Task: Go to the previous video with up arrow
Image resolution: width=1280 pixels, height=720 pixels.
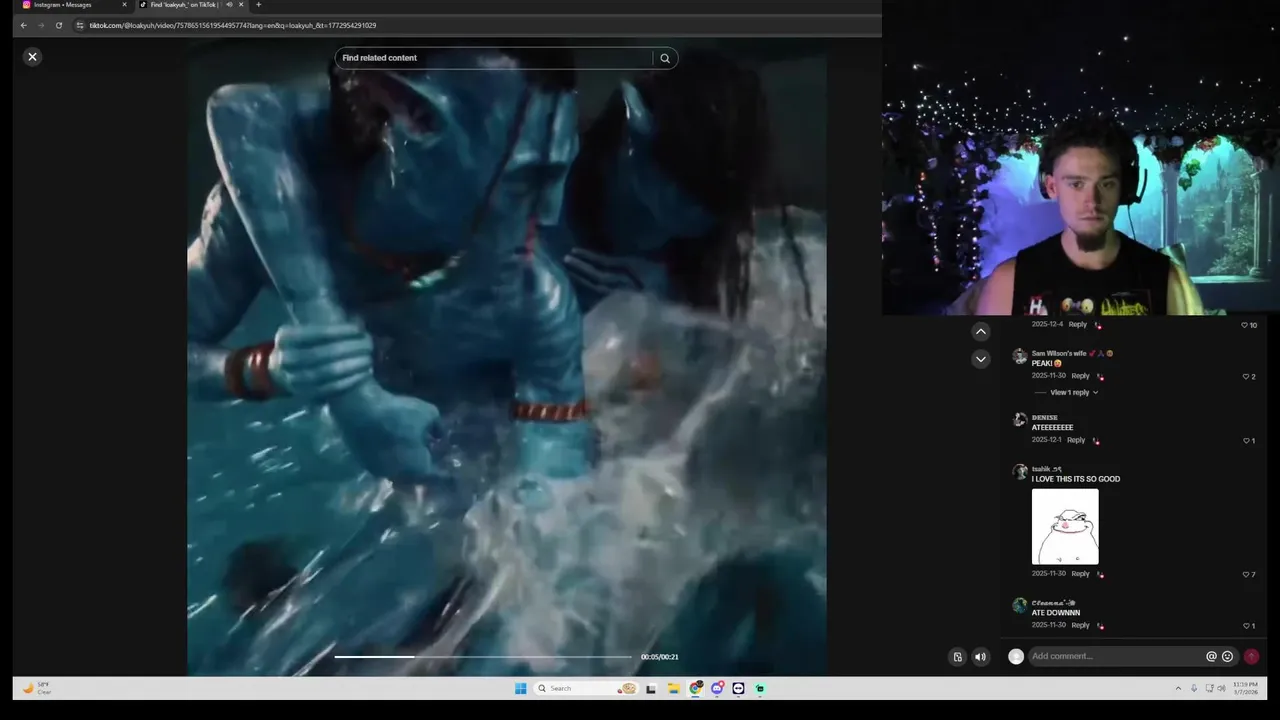Action: pos(981,332)
